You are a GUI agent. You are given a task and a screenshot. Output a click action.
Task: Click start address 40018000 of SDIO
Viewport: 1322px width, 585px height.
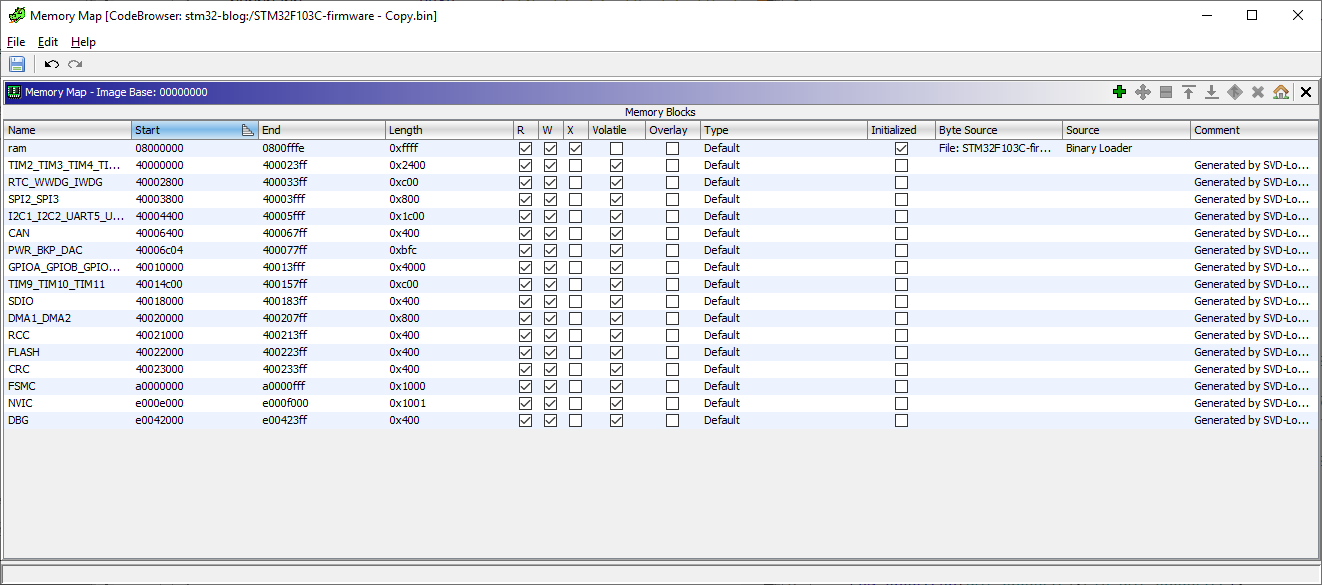160,301
